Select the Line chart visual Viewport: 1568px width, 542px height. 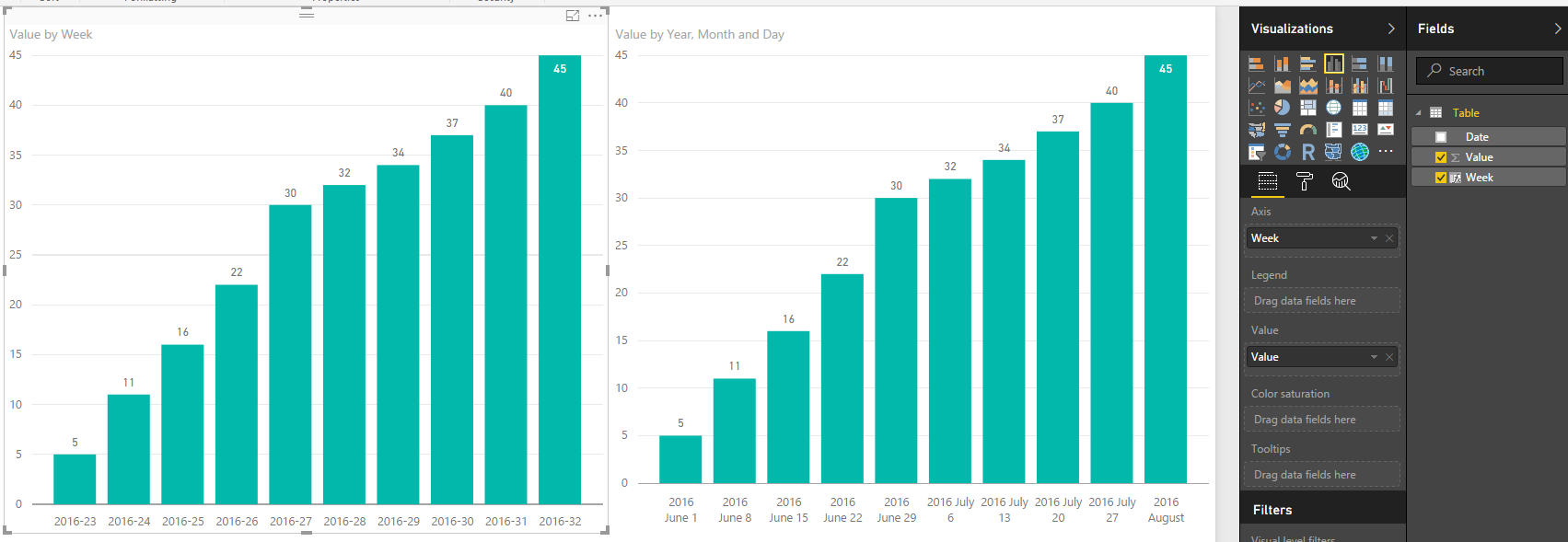(1256, 86)
